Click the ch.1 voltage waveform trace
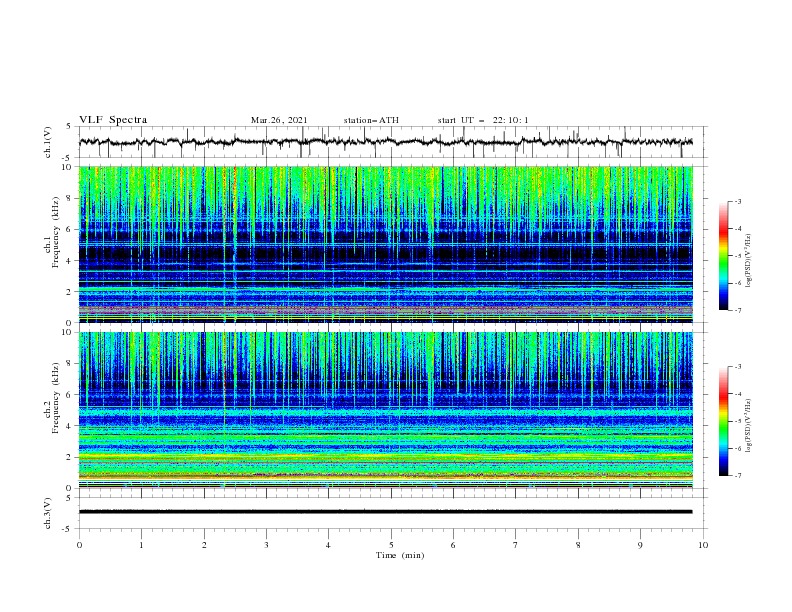Image resolution: width=792 pixels, height=612 pixels. pos(386,142)
